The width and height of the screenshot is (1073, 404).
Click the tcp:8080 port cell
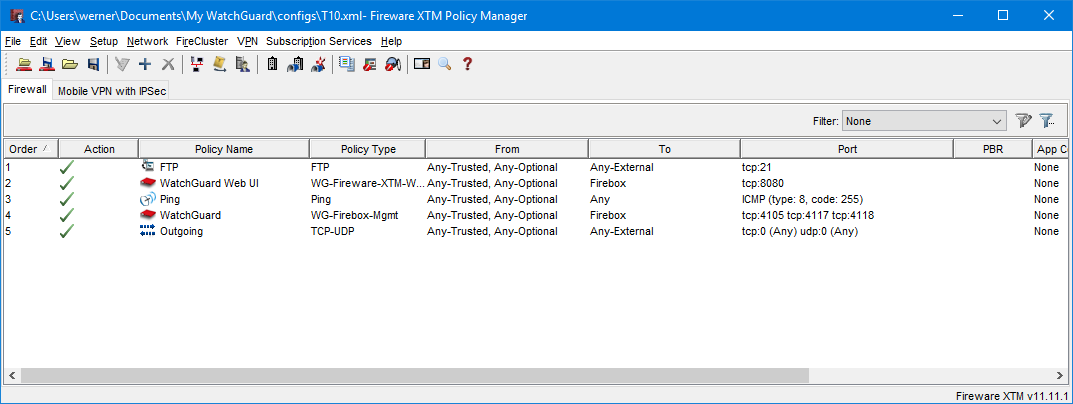pos(846,183)
